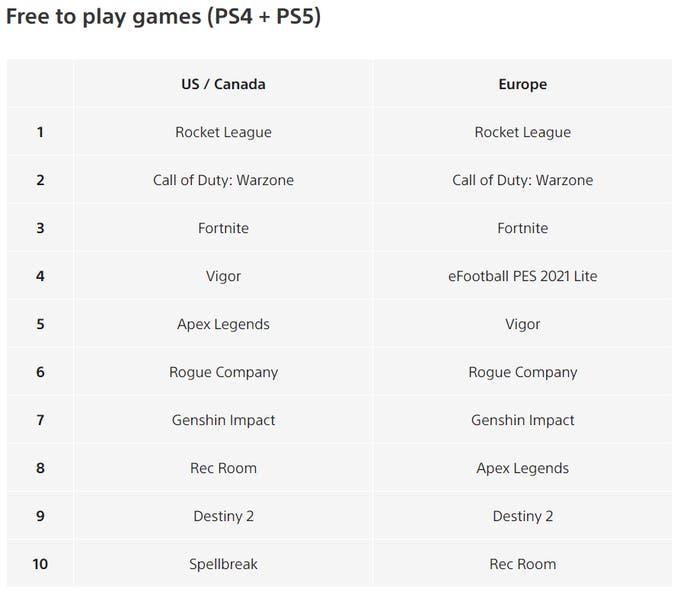Select Rocket League in US / Canada column

223,132
